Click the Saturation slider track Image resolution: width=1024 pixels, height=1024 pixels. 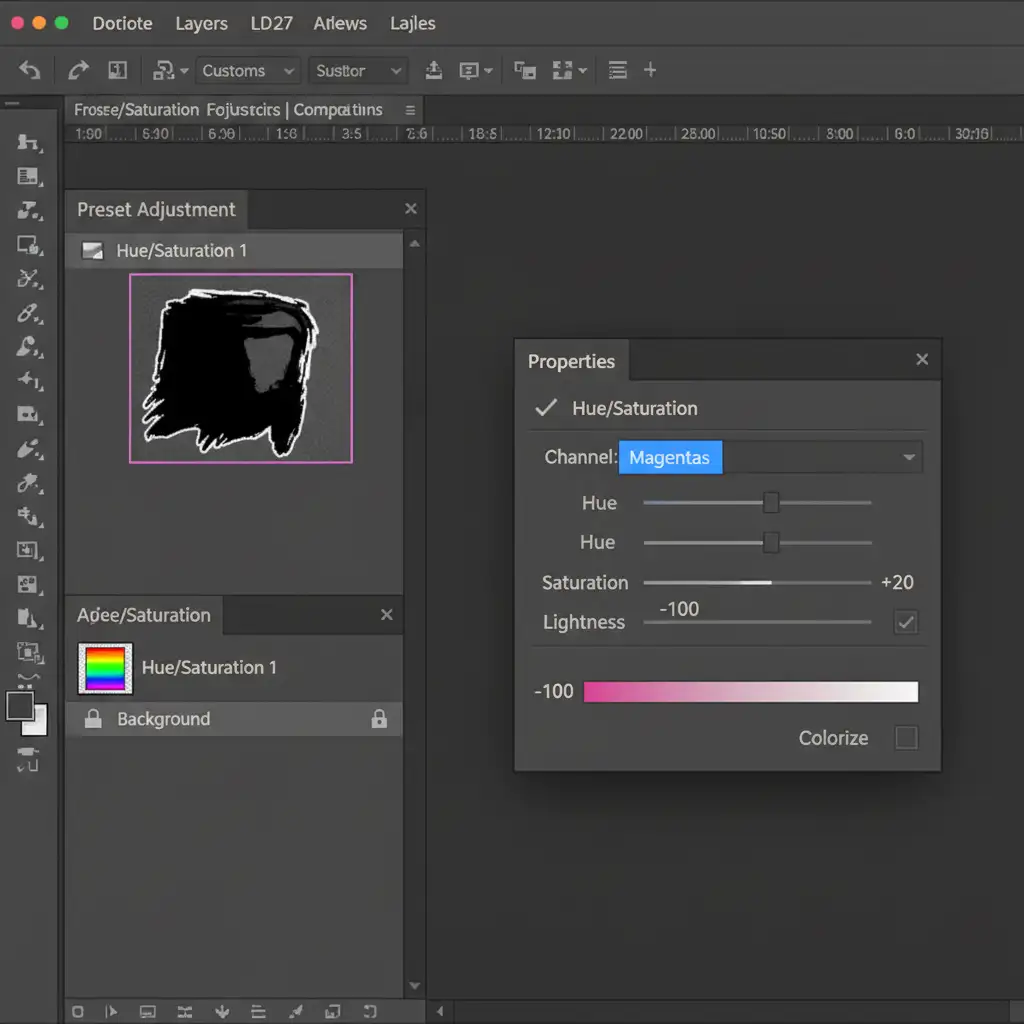click(757, 582)
